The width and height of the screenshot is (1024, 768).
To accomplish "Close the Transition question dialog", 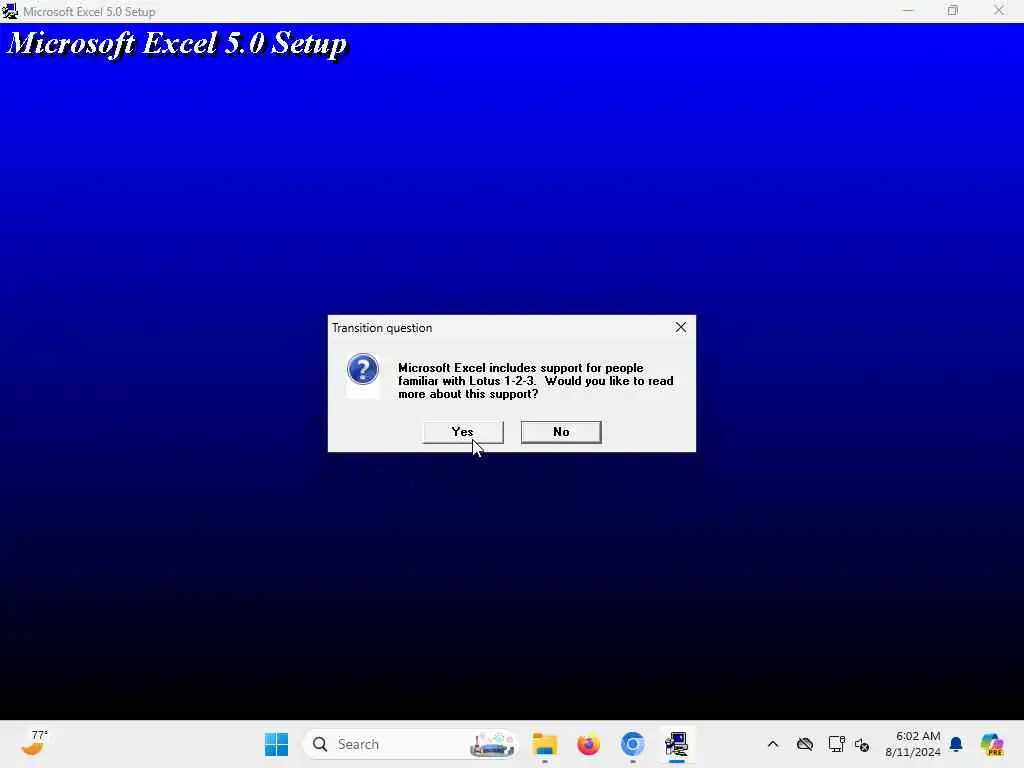I will [x=680, y=327].
